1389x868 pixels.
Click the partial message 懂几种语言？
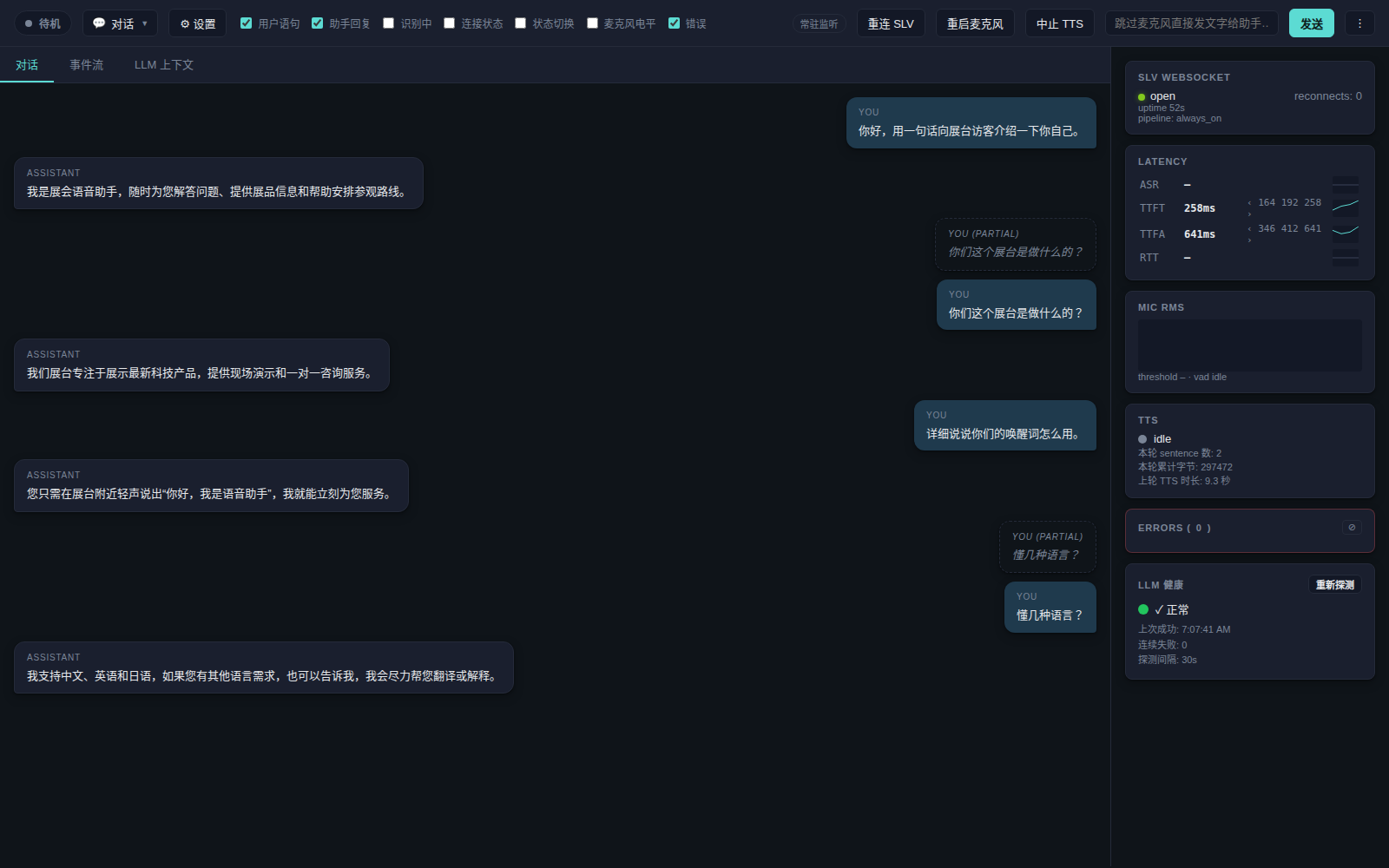[1048, 546]
